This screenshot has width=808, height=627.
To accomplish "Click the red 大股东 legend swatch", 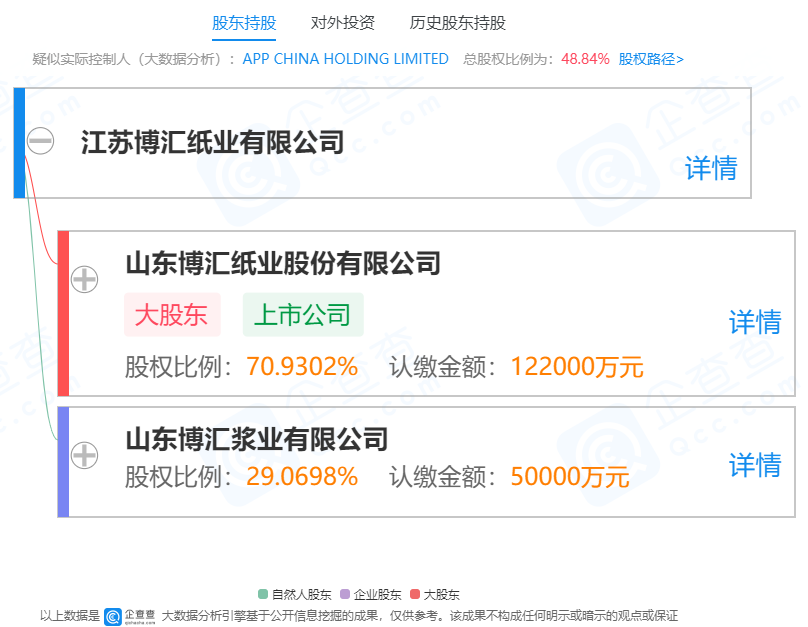I will click(415, 594).
